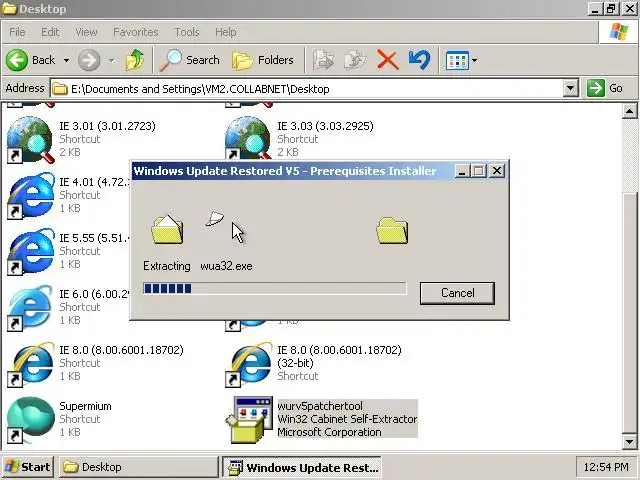
Task: Click the 'IE 3.03 (3.03.2925)' file name
Action: click(x=325, y=126)
